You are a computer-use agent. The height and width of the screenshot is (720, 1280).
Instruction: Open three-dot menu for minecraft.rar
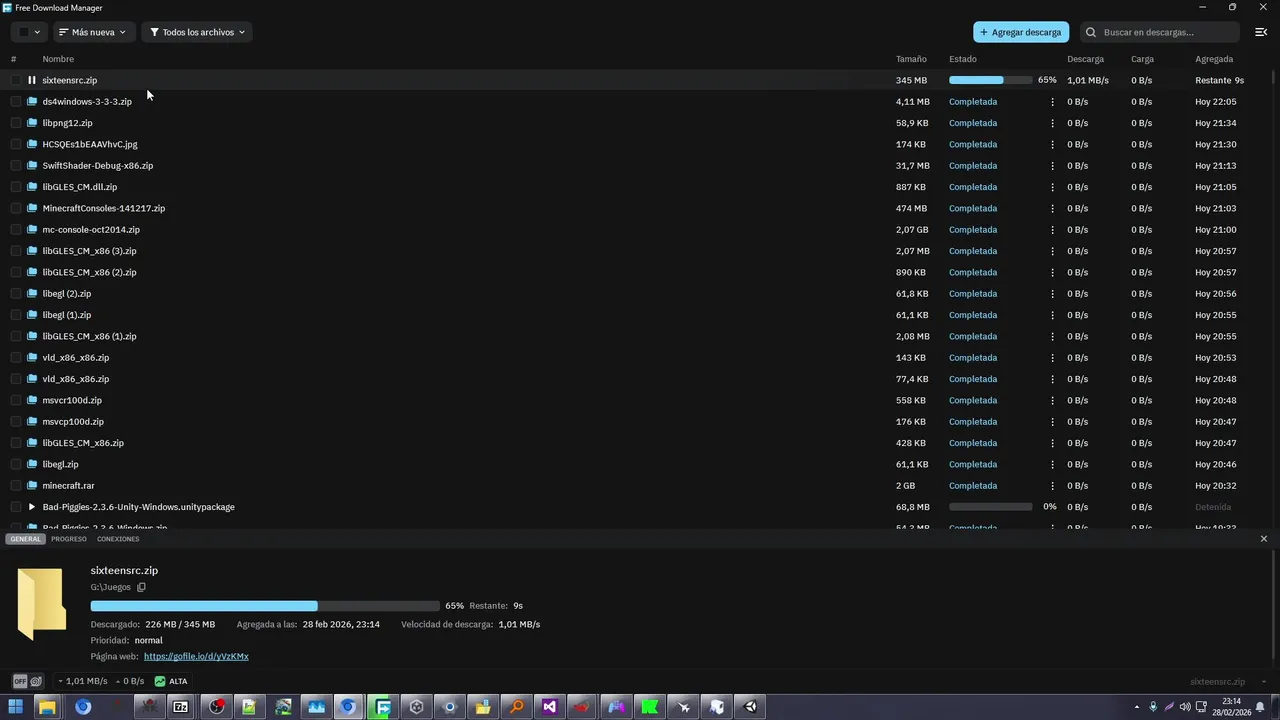1052,485
